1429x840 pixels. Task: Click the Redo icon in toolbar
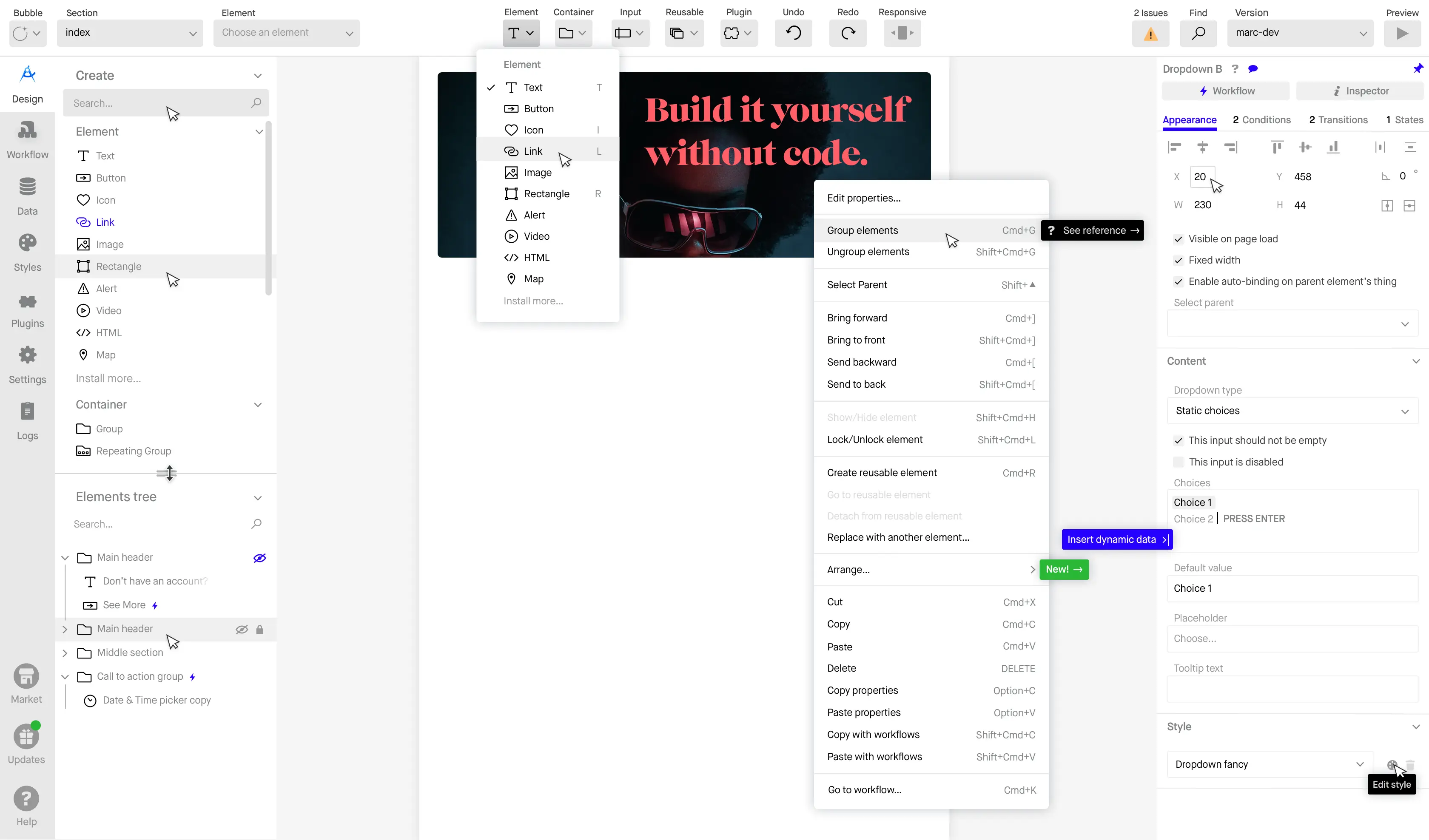(x=847, y=32)
